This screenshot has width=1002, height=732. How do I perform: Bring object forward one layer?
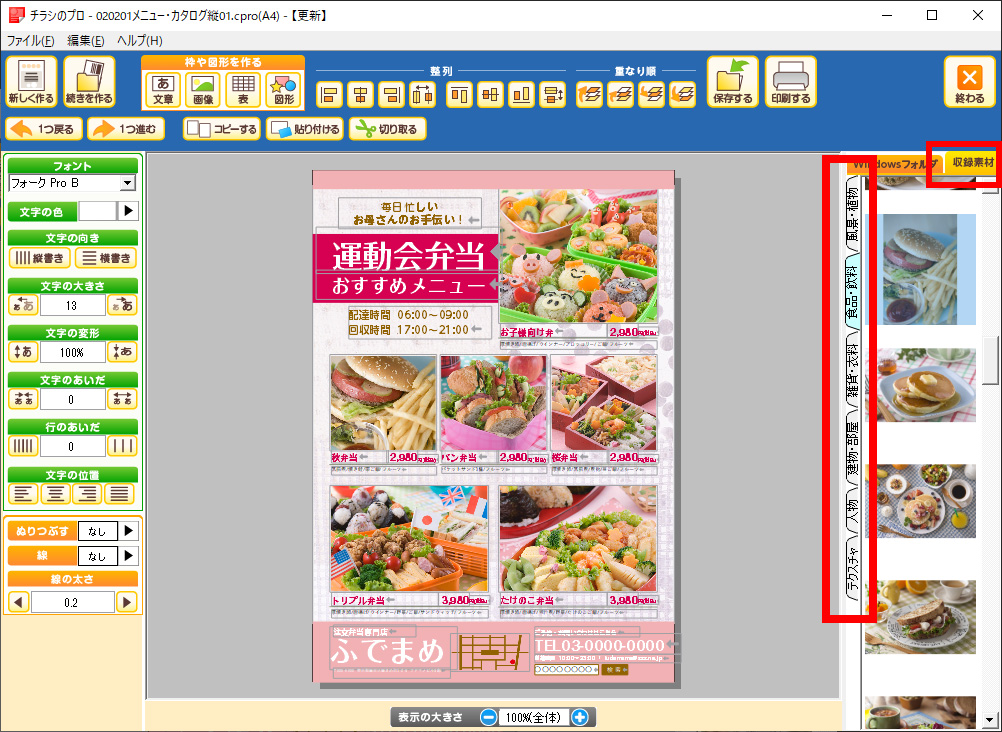(620, 95)
